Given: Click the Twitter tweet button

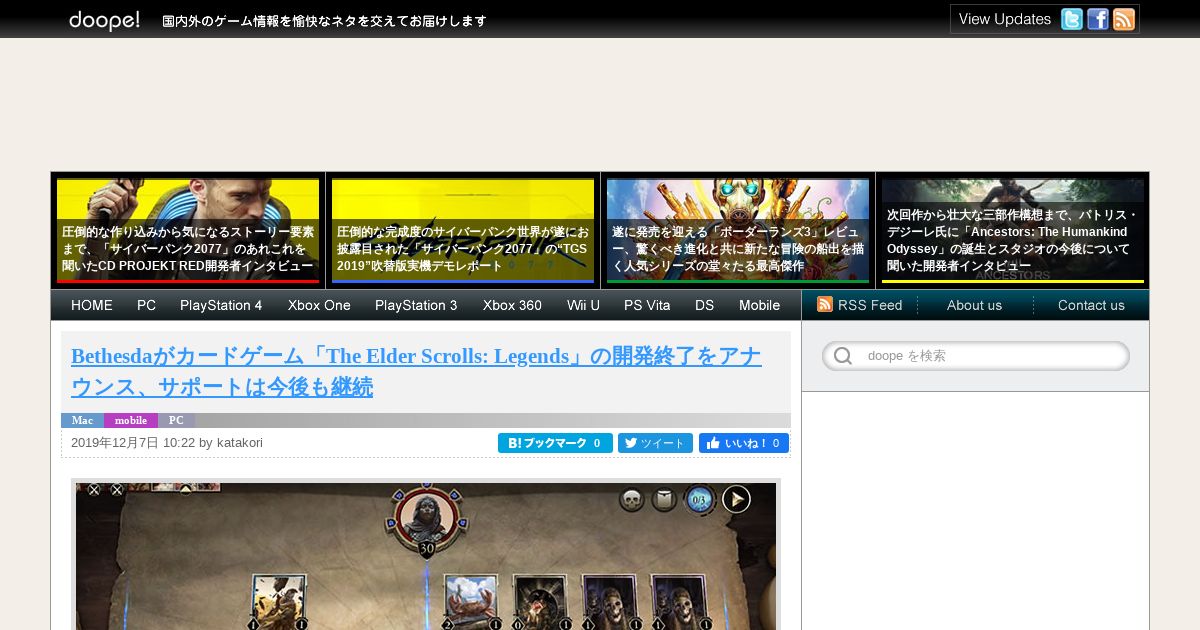Looking at the screenshot, I should (x=655, y=443).
